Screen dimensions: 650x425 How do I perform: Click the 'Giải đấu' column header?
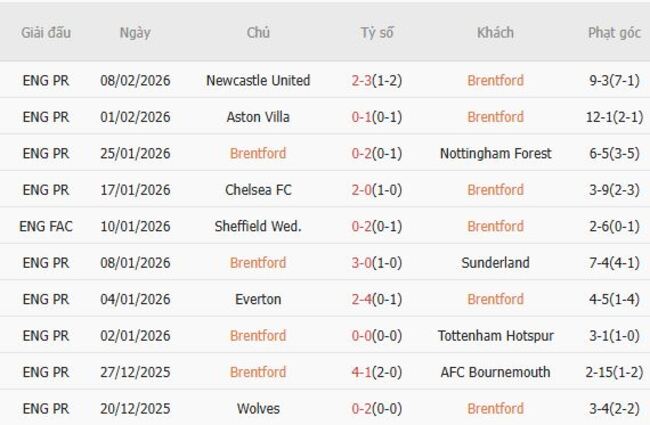click(46, 32)
